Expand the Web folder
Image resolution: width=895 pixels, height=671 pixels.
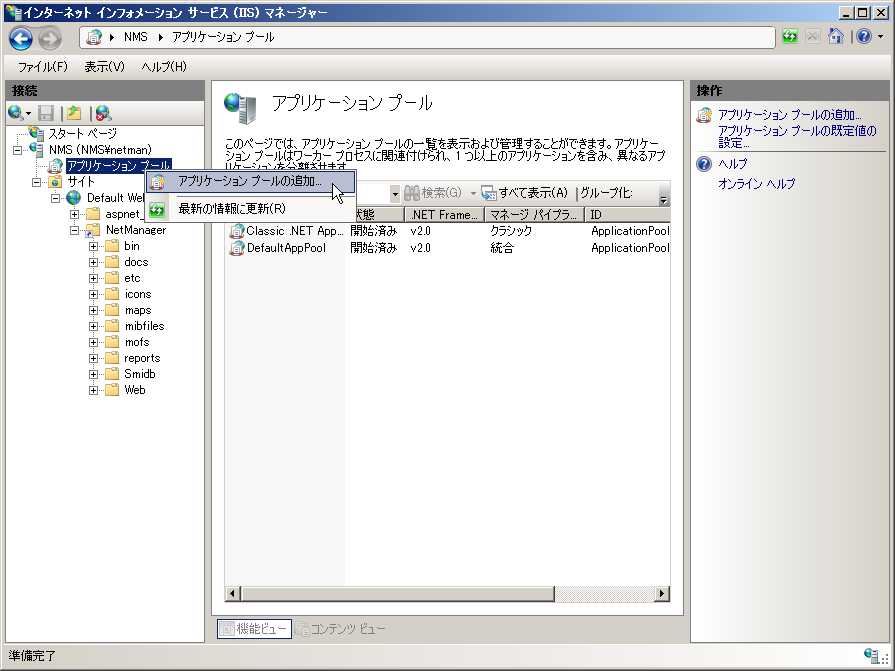click(x=93, y=390)
